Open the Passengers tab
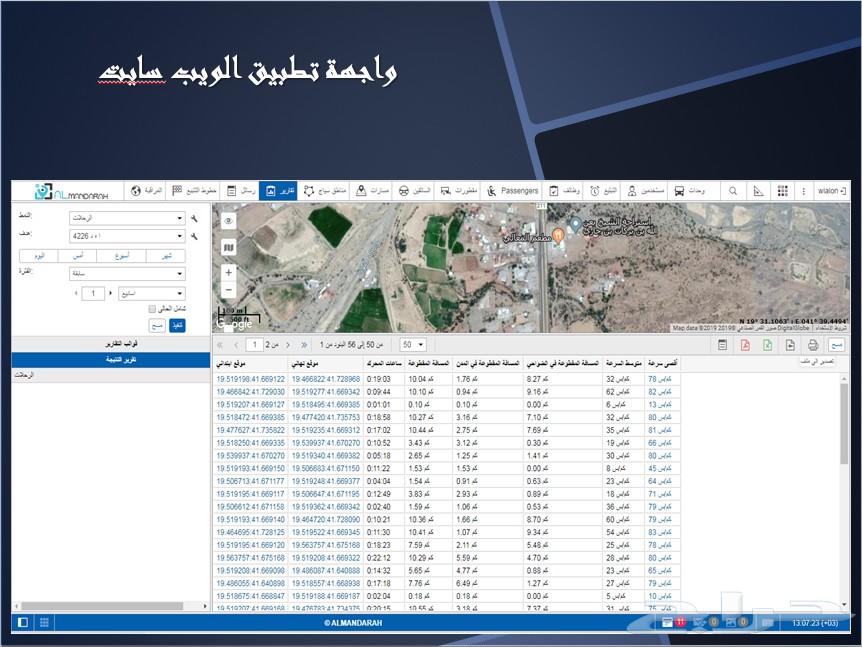This screenshot has height=647, width=862. pyautogui.click(x=512, y=191)
